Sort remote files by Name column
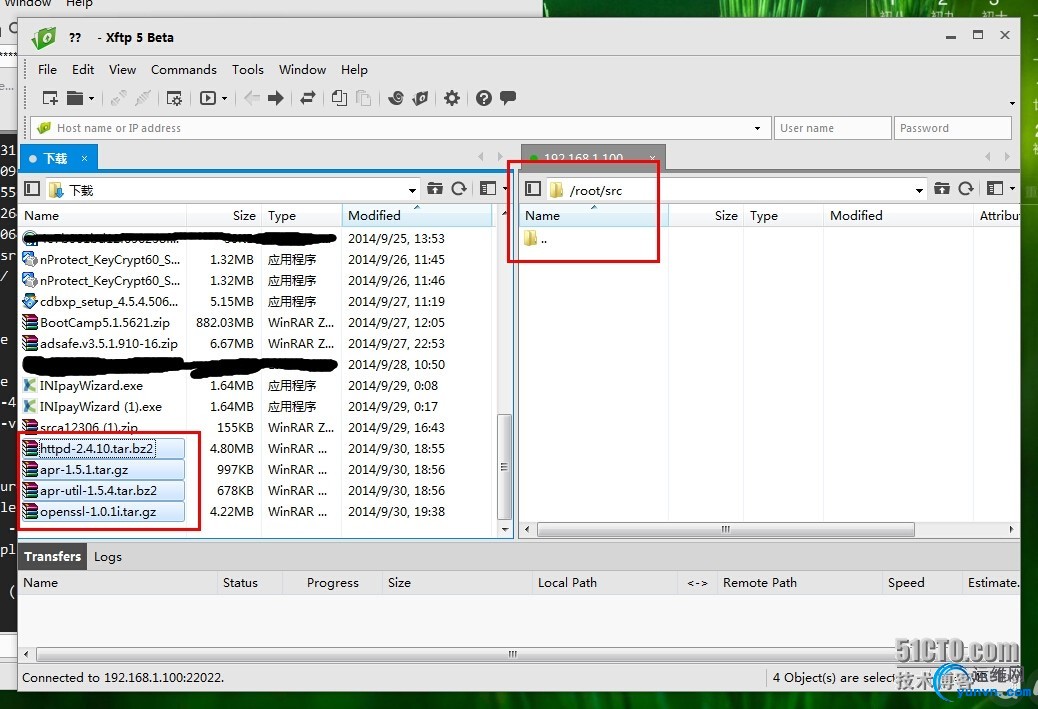Viewport: 1038px width, 709px height. click(x=593, y=216)
